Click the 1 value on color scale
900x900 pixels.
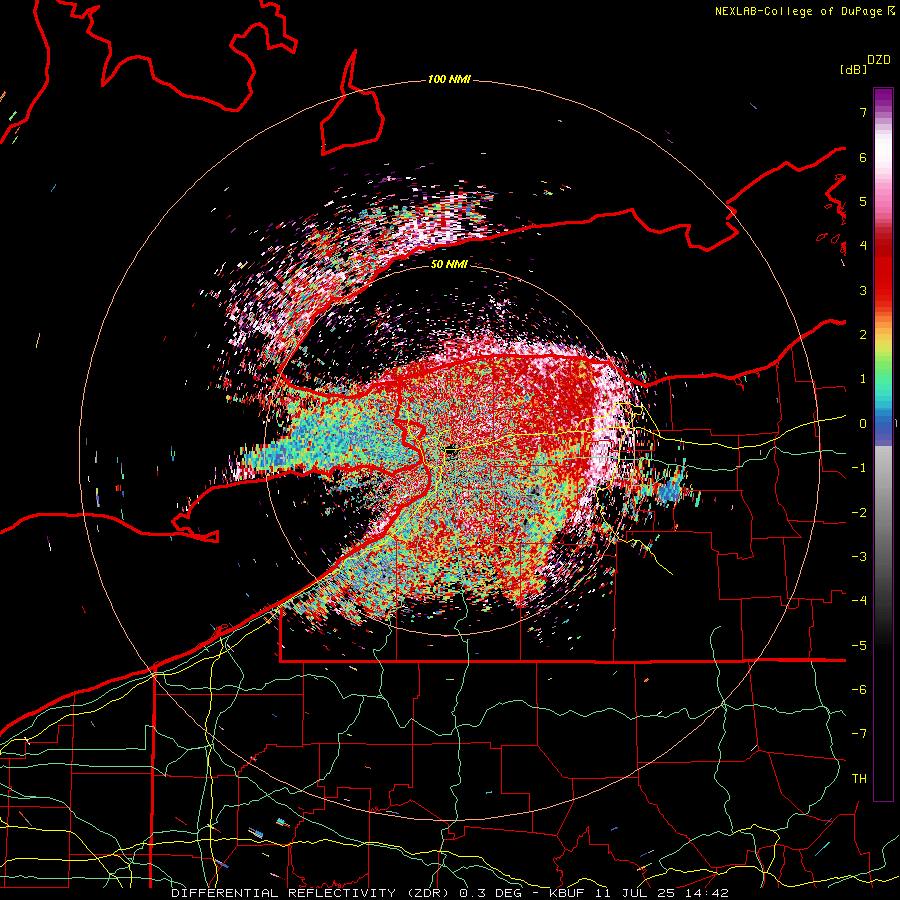pyautogui.click(x=863, y=379)
